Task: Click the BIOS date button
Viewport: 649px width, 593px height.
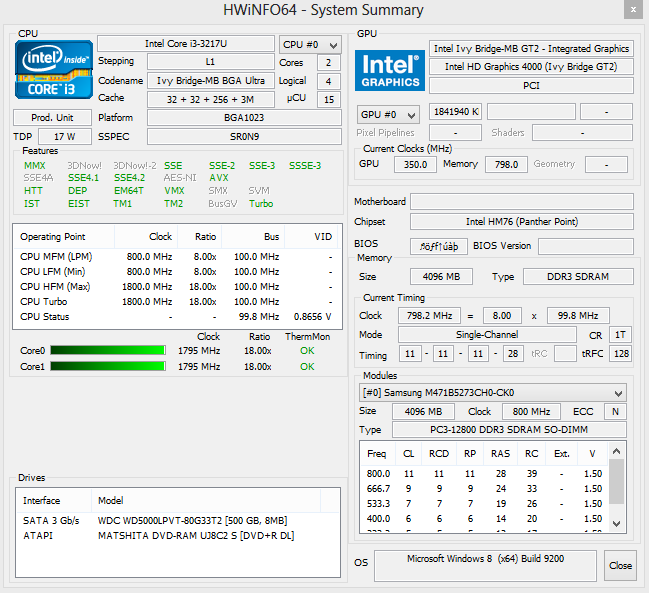Action: tap(439, 246)
